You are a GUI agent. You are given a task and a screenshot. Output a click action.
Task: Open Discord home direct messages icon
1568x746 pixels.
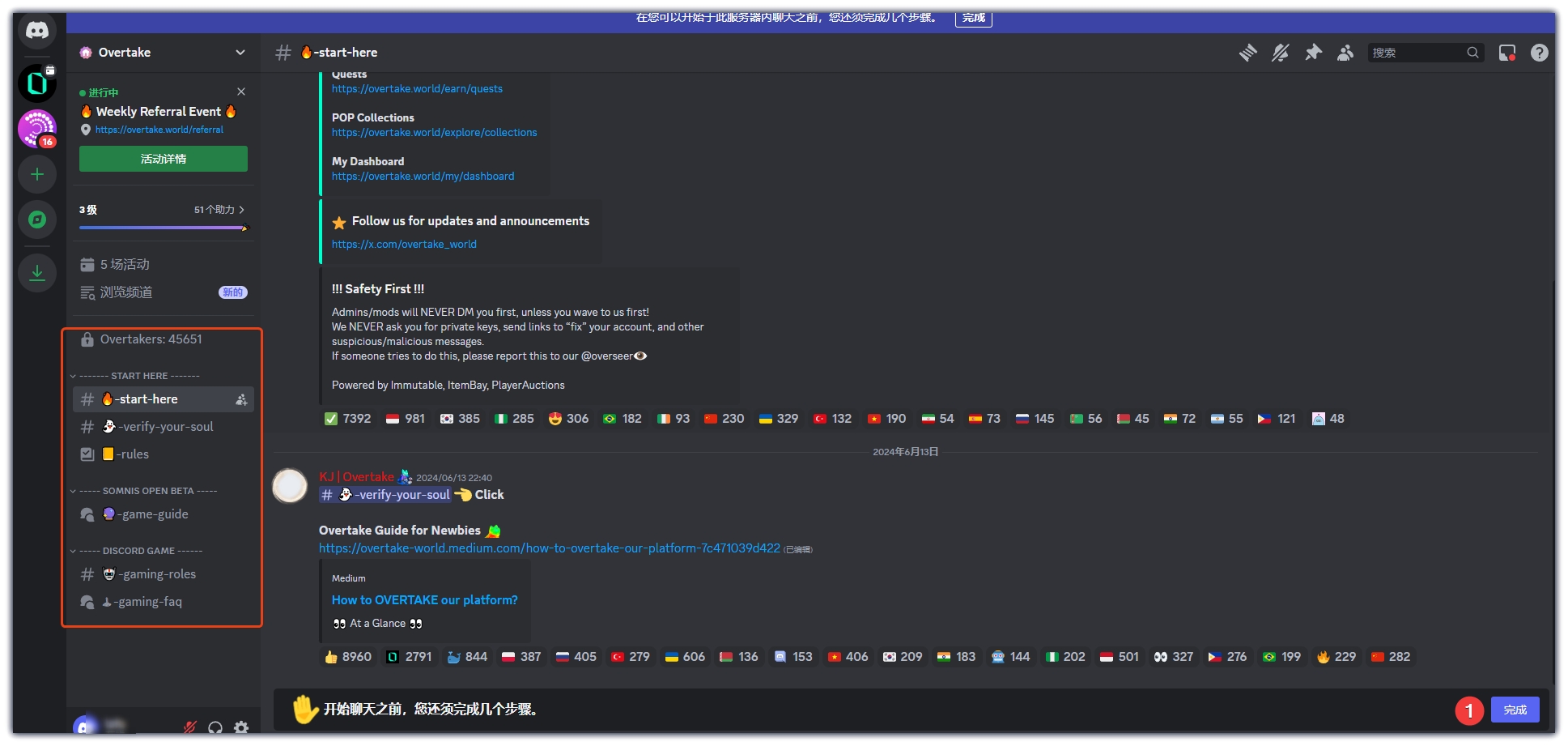(37, 31)
